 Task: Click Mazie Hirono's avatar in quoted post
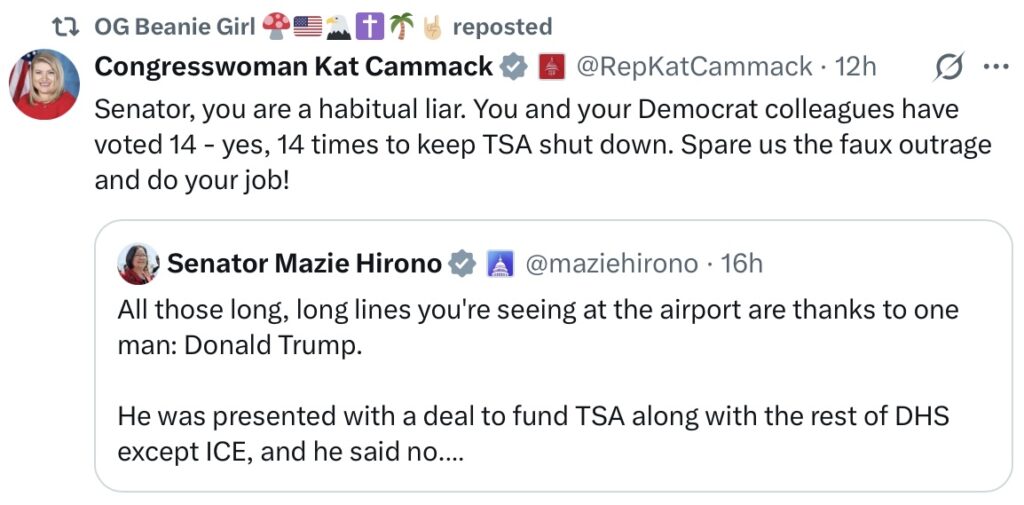(x=138, y=264)
